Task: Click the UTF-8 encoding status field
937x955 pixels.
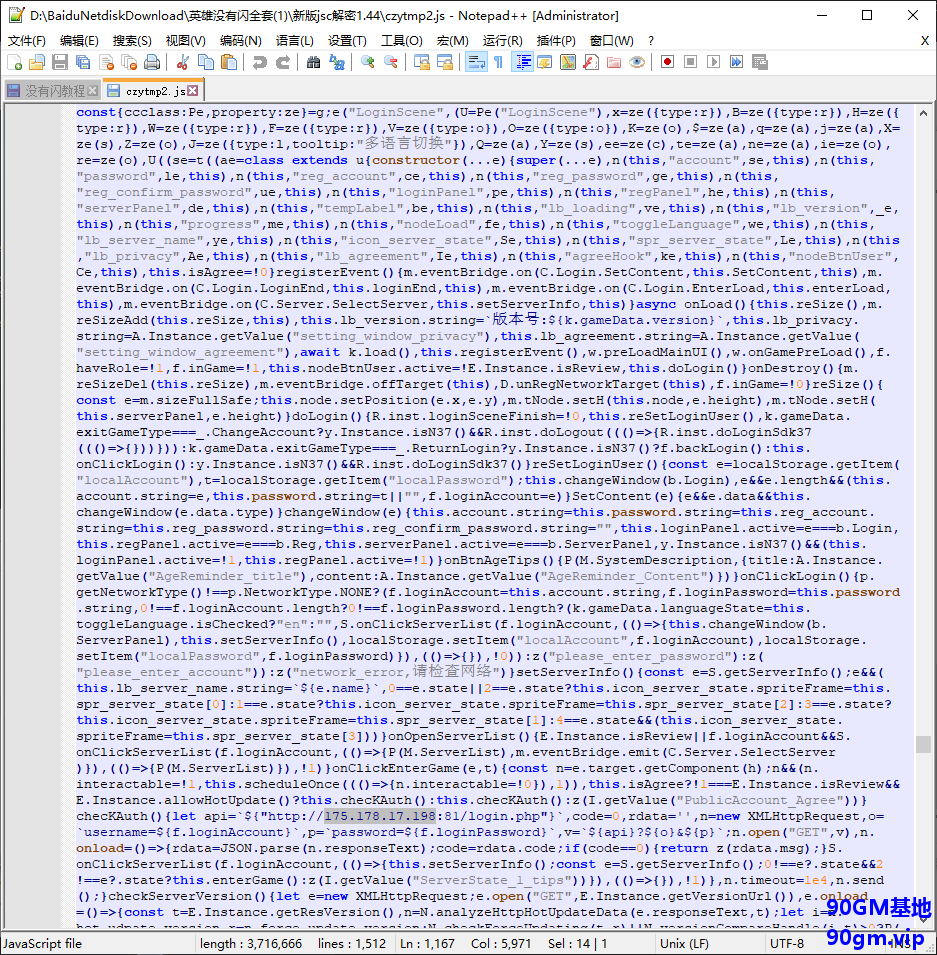Action: (x=787, y=943)
